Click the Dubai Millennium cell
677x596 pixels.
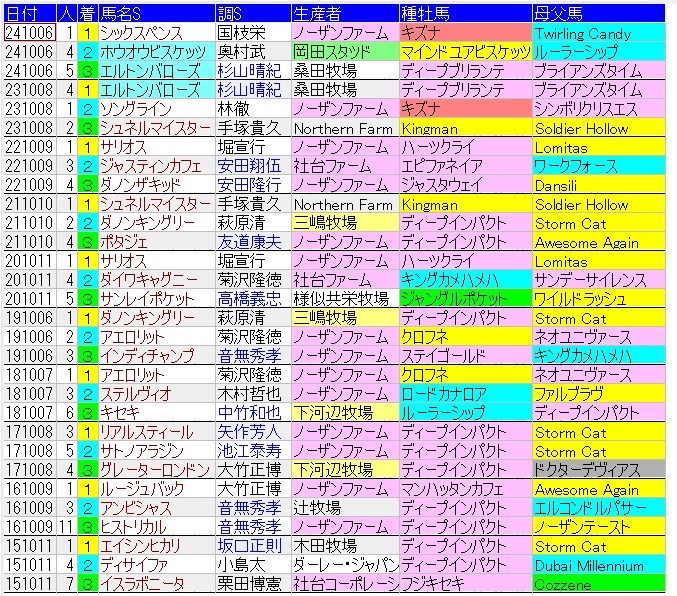coord(596,565)
